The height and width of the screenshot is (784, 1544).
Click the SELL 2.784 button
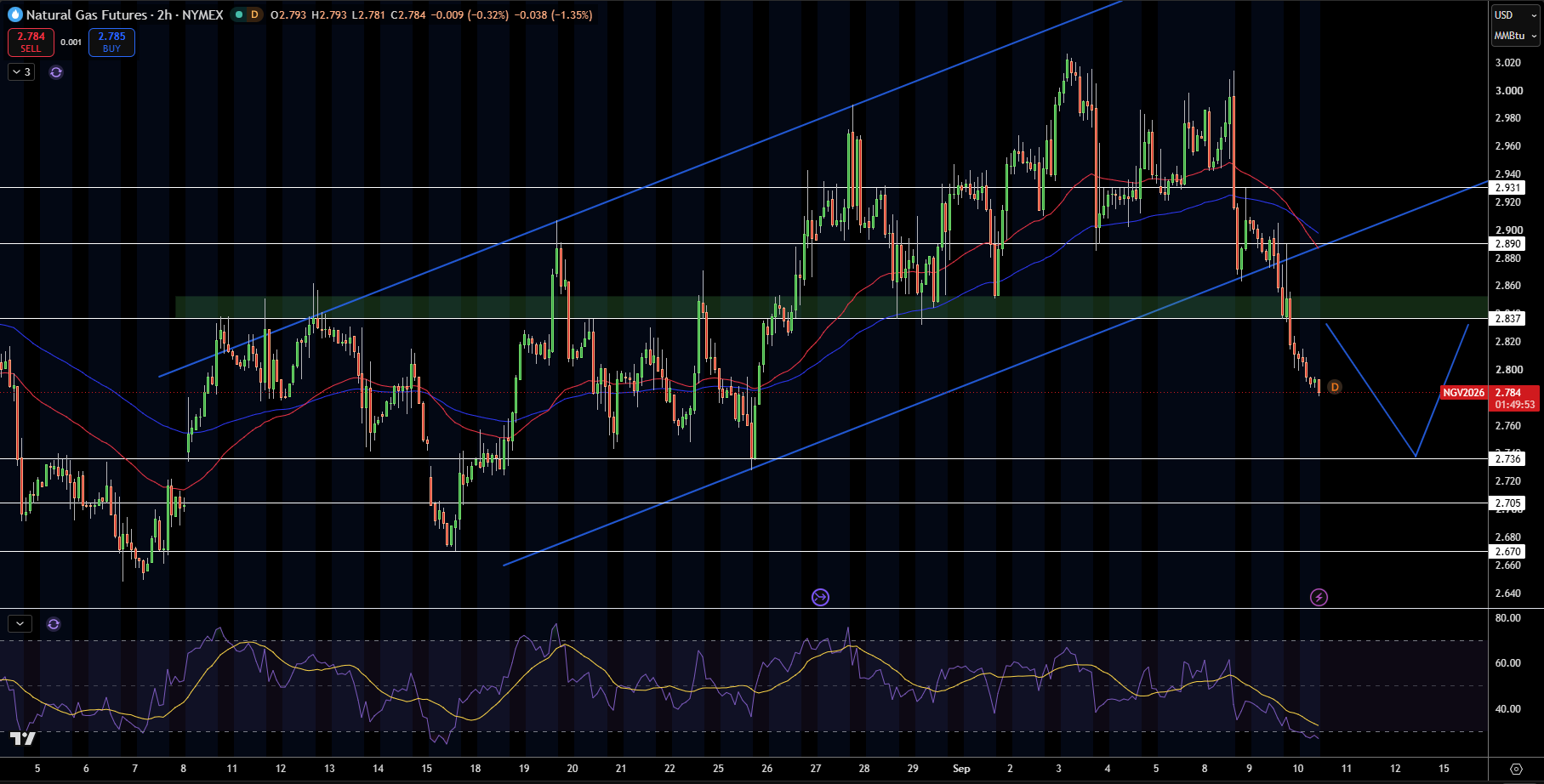click(x=31, y=42)
